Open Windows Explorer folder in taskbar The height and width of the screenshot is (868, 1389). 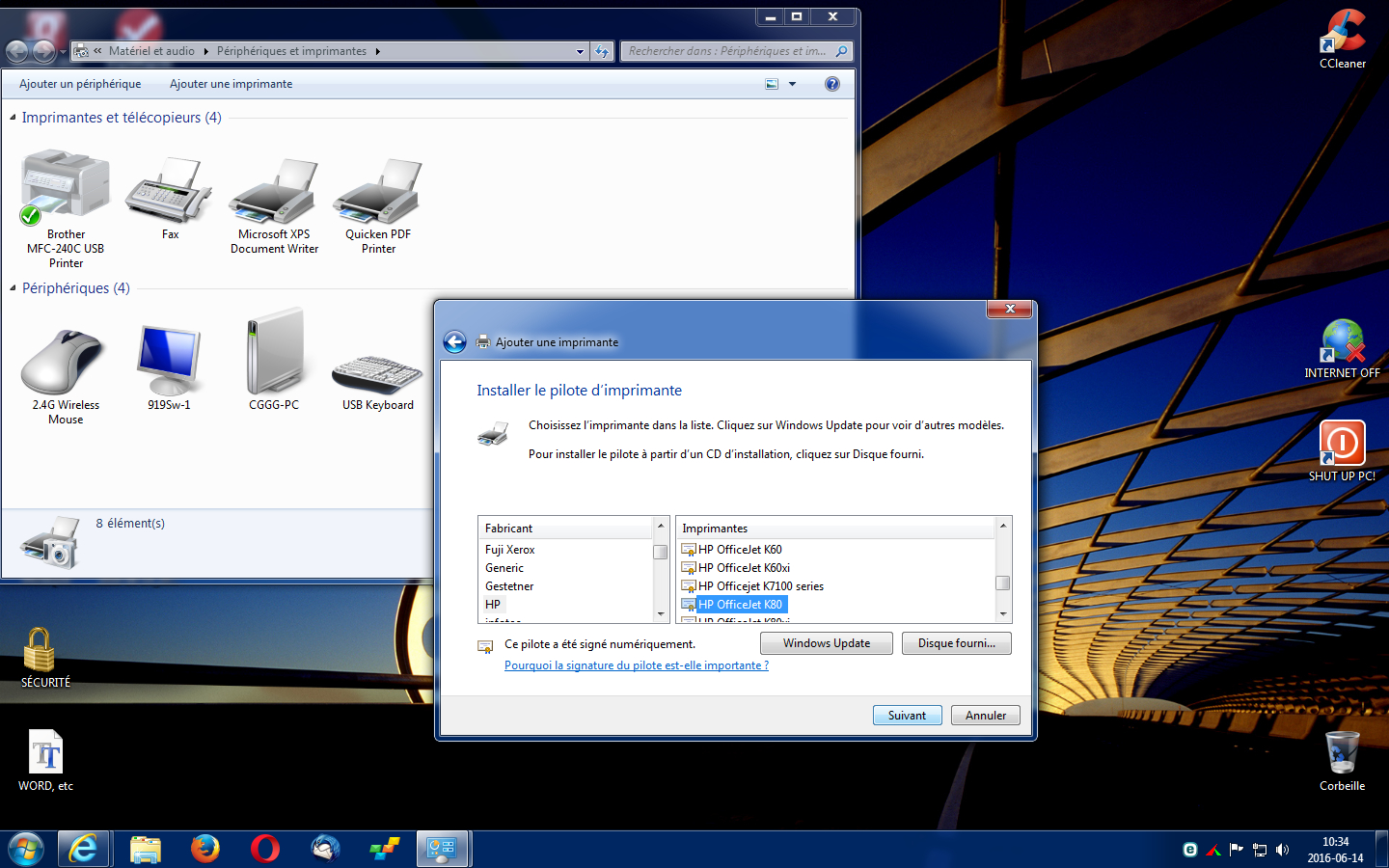point(146,849)
